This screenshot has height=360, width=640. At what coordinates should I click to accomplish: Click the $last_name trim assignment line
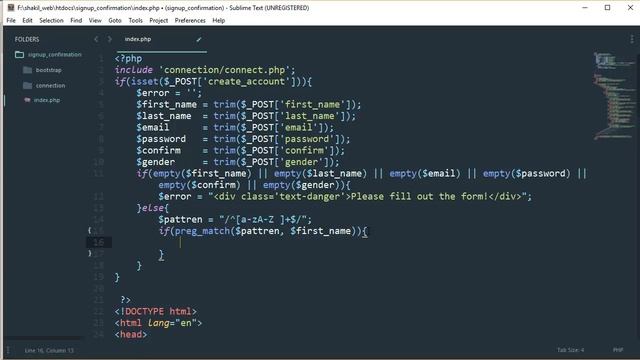pos(246,116)
